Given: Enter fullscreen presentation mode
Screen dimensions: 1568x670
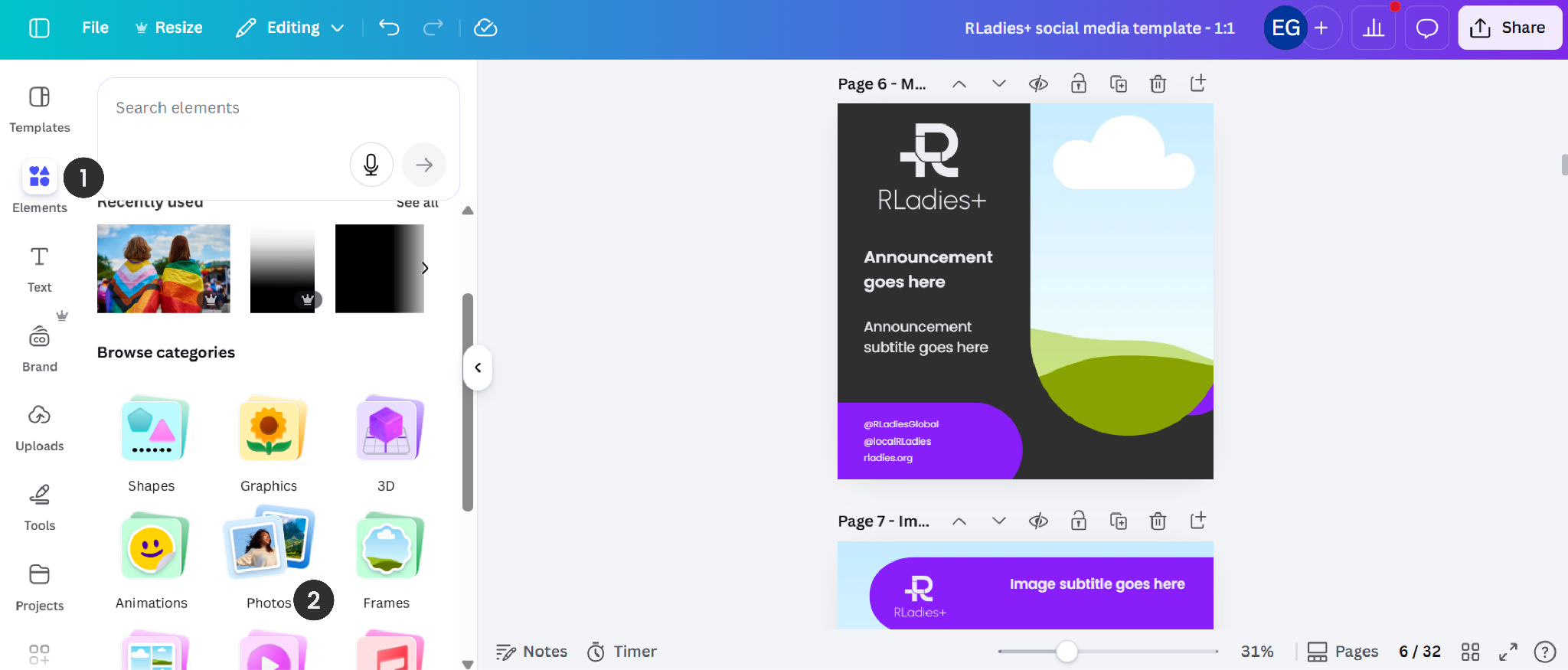Looking at the screenshot, I should [1508, 652].
